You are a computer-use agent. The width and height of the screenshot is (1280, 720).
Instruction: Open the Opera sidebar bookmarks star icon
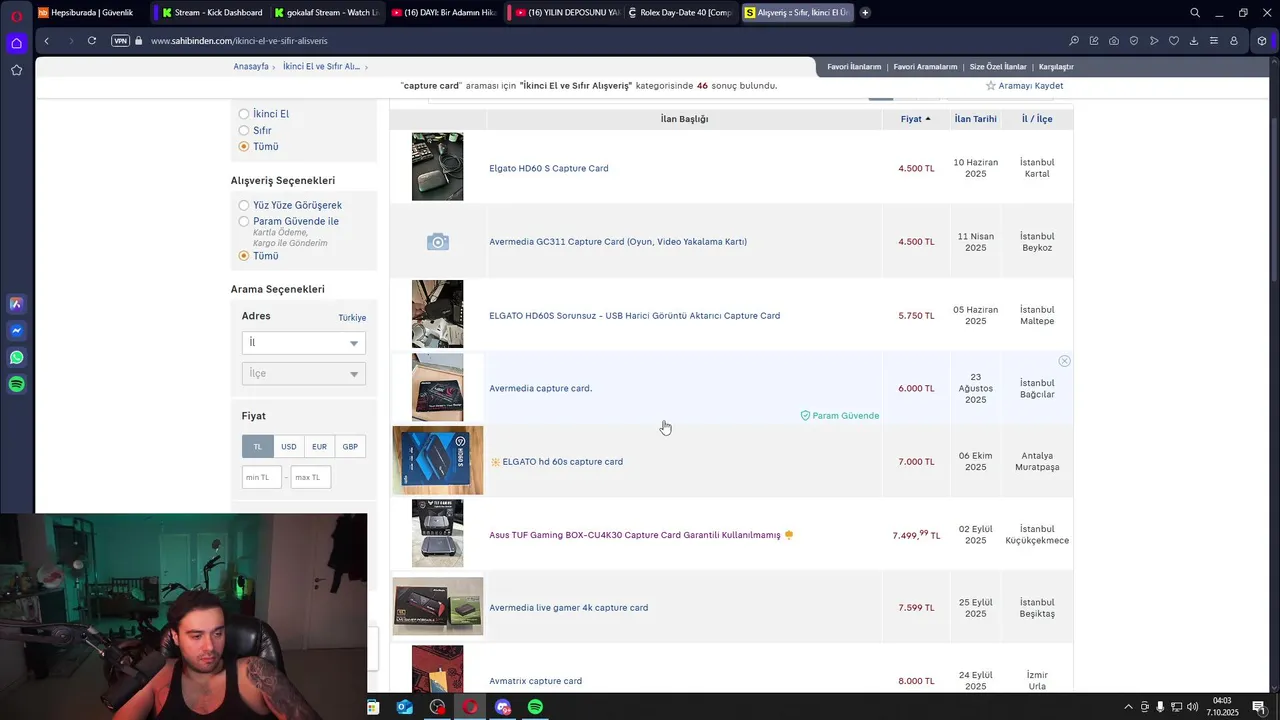16,70
